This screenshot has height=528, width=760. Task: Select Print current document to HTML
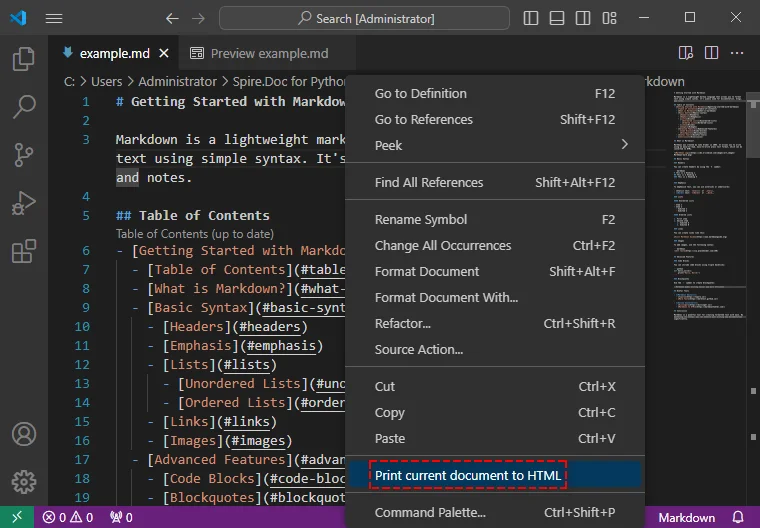(467, 475)
